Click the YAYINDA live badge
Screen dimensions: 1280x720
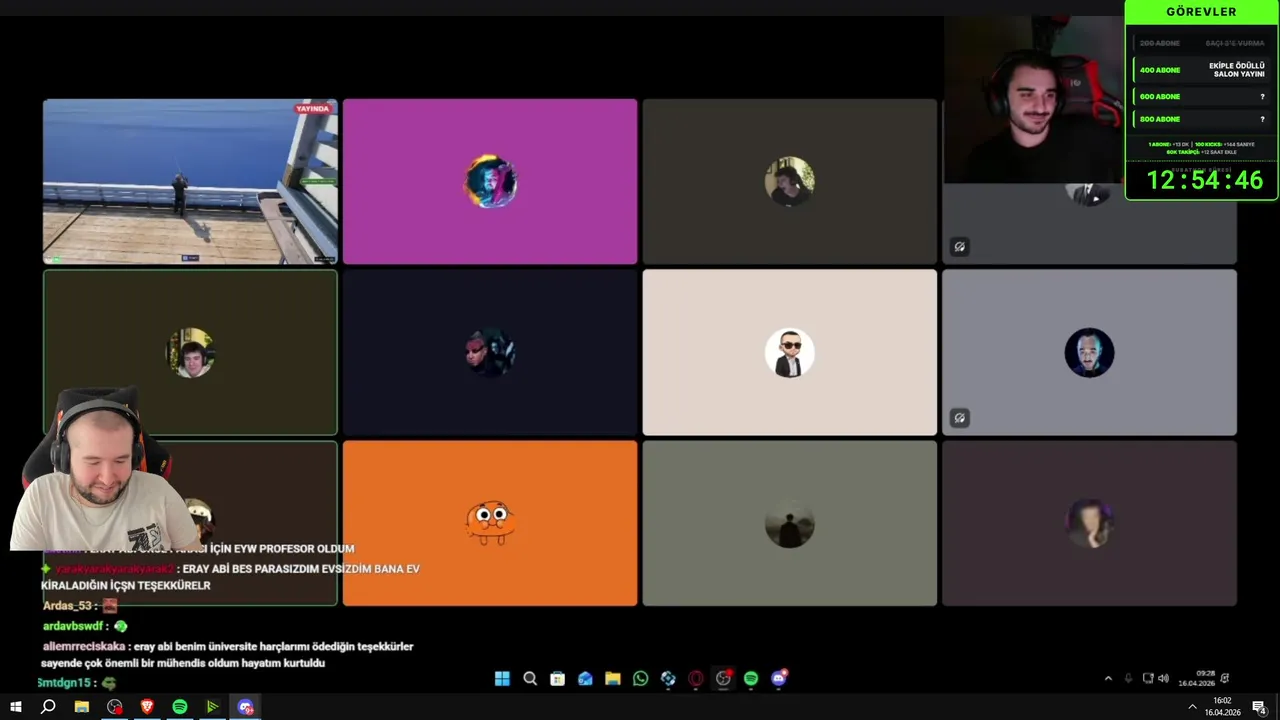(x=312, y=108)
